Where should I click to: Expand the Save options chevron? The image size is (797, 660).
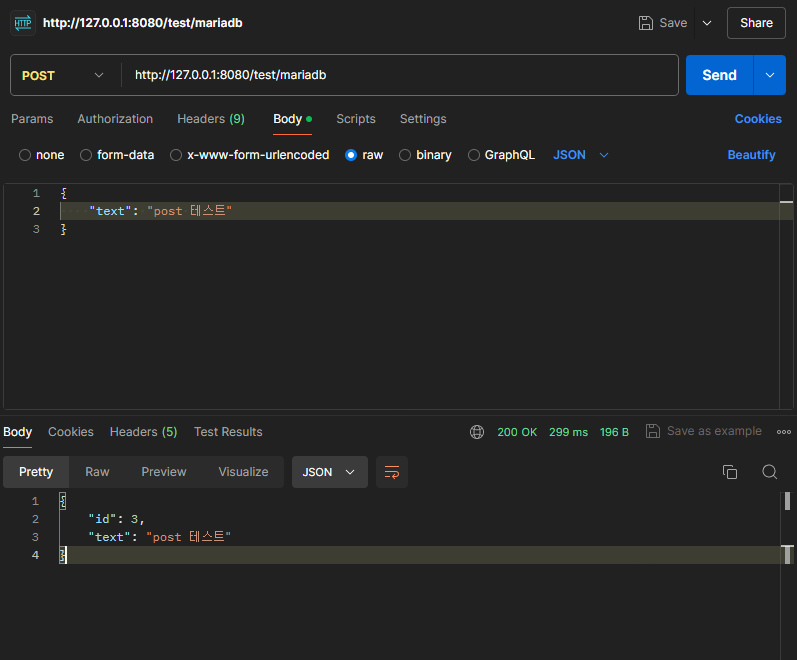click(707, 23)
